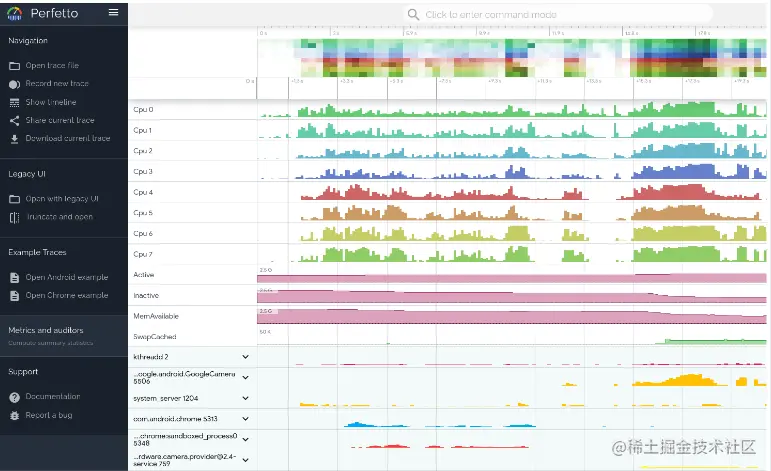Viewport: 771px width, 471px height.
Task: Expand the camera.provider@2.4-service 759 track
Action: tap(245, 460)
